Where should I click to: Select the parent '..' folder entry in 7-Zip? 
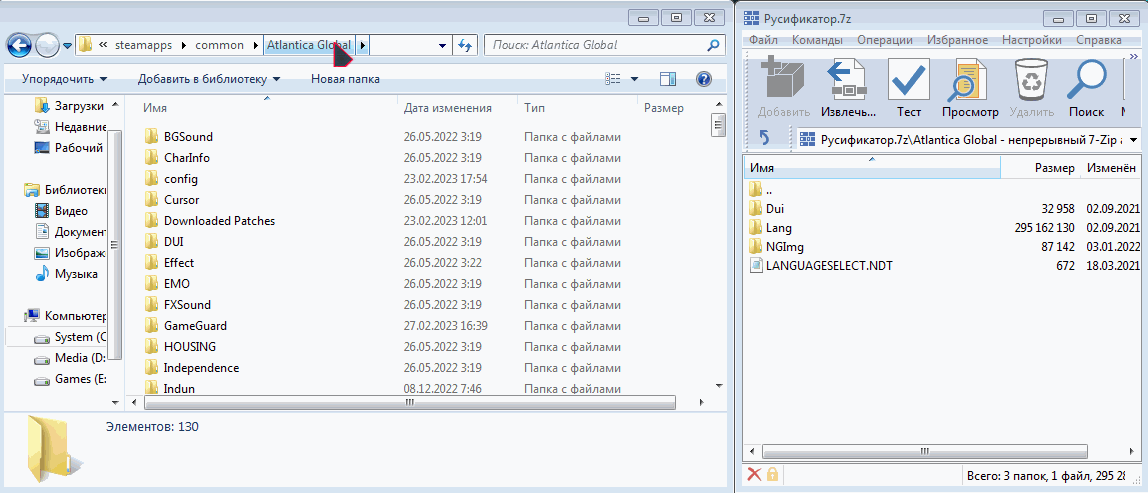pyautogui.click(x=769, y=190)
